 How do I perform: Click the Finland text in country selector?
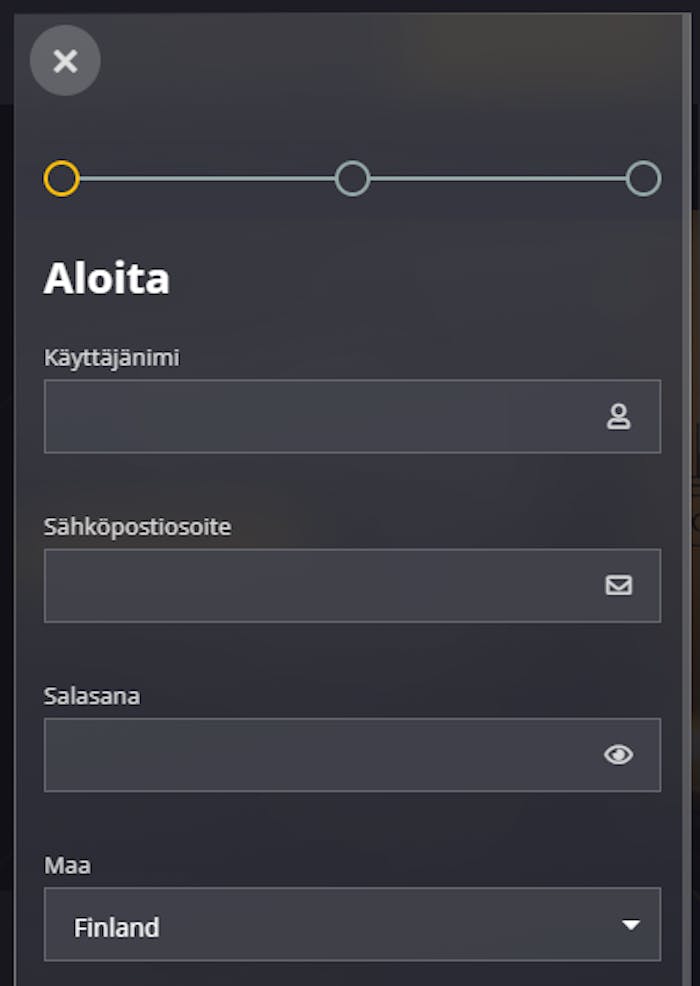pyautogui.click(x=116, y=927)
